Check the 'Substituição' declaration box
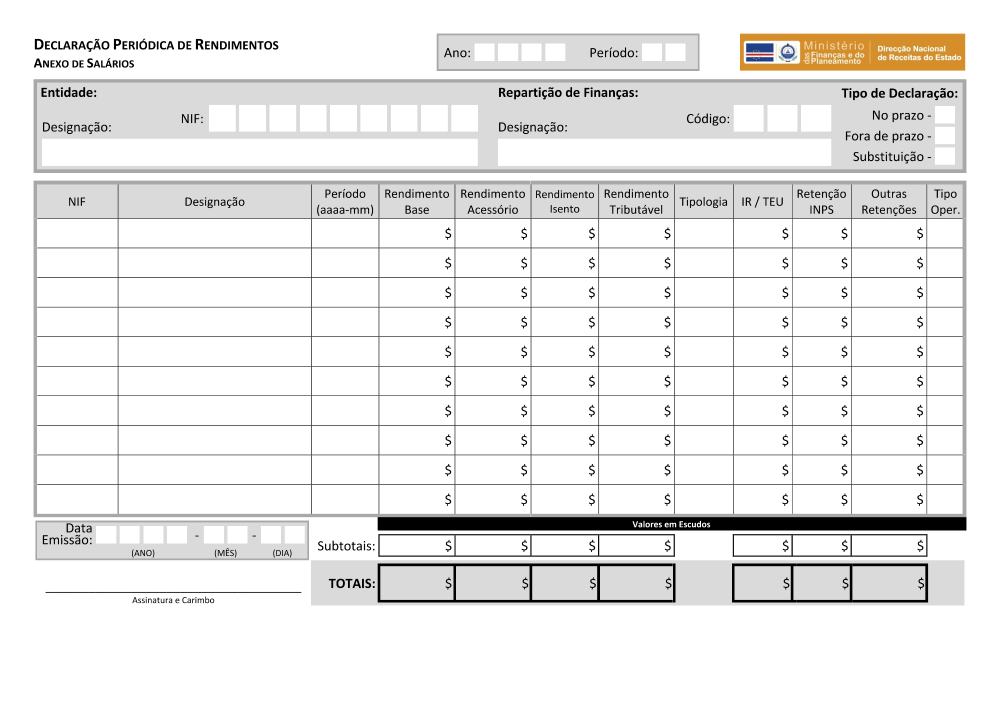This screenshot has height=707, width=1000. point(944,156)
